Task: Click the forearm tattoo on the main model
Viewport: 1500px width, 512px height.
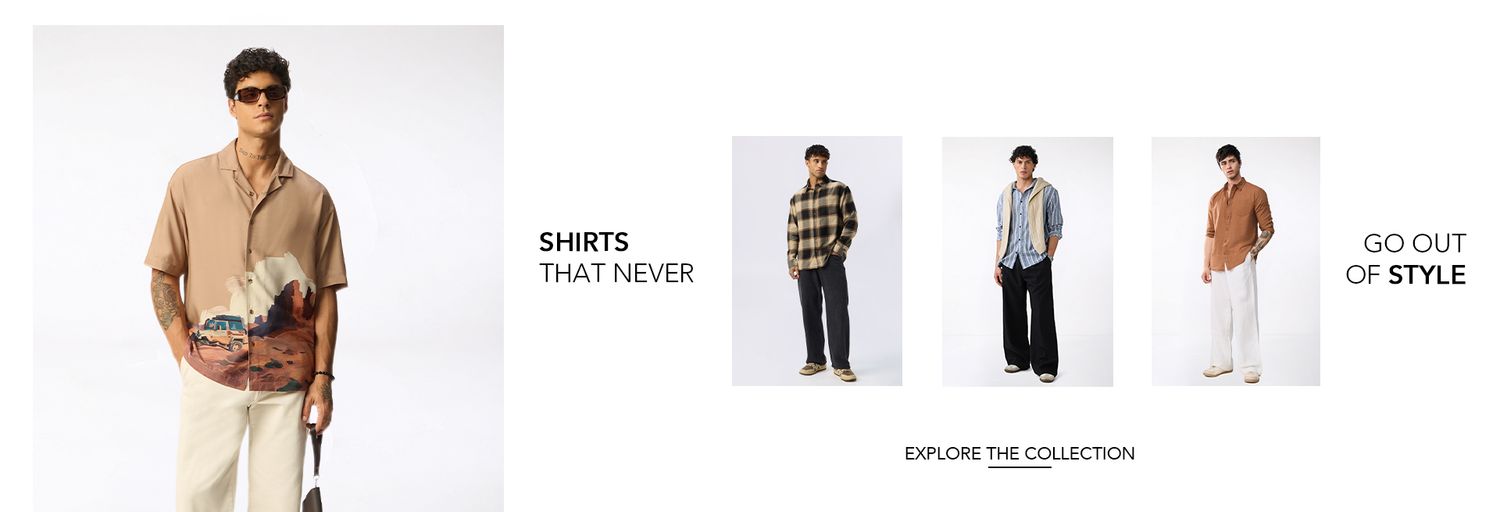Action: pos(165,298)
